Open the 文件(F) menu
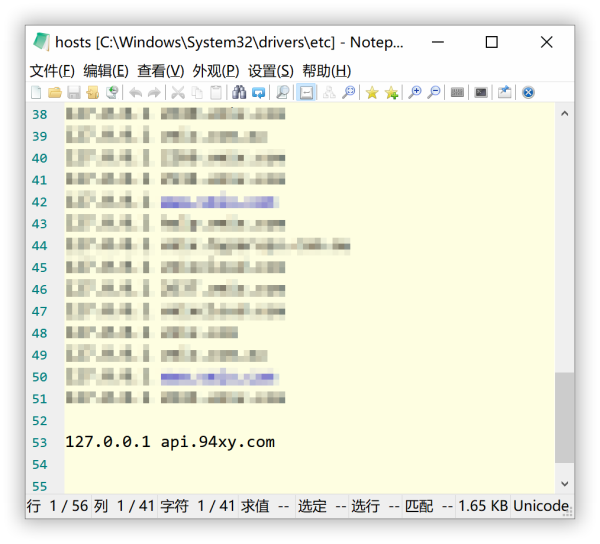This screenshot has width=600, height=544. click(x=52, y=71)
